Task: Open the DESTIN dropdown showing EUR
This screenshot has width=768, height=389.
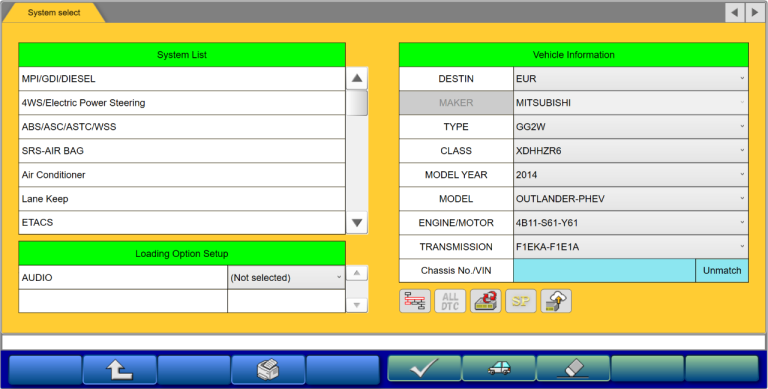Action: coord(631,78)
